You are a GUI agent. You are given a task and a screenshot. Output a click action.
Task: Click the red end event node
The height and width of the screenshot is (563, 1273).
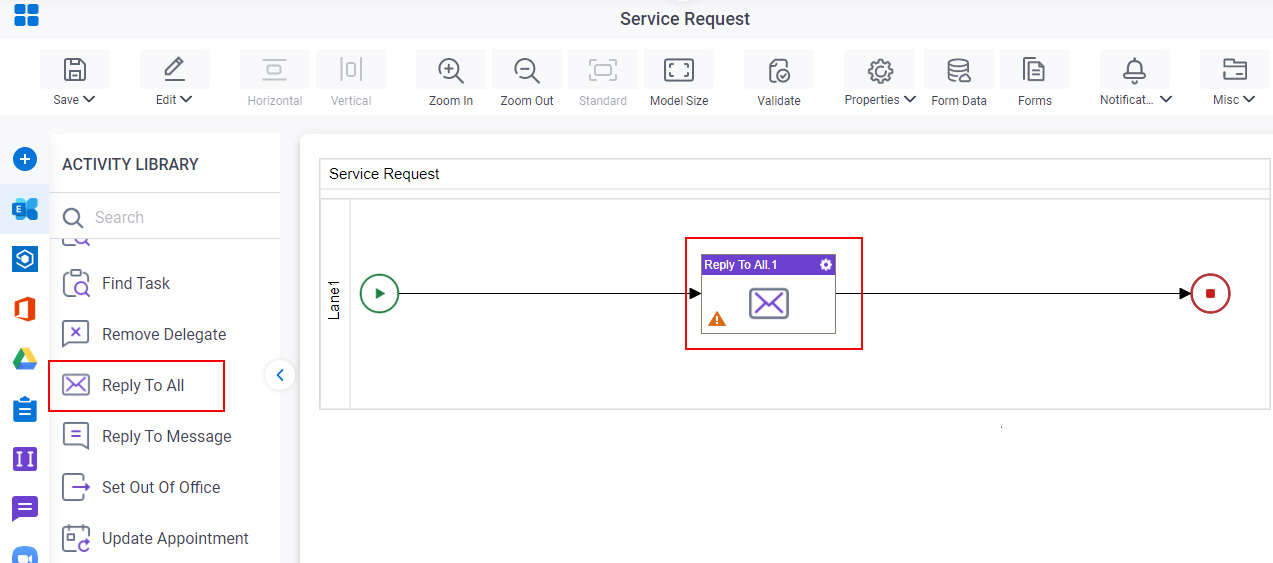click(1210, 294)
